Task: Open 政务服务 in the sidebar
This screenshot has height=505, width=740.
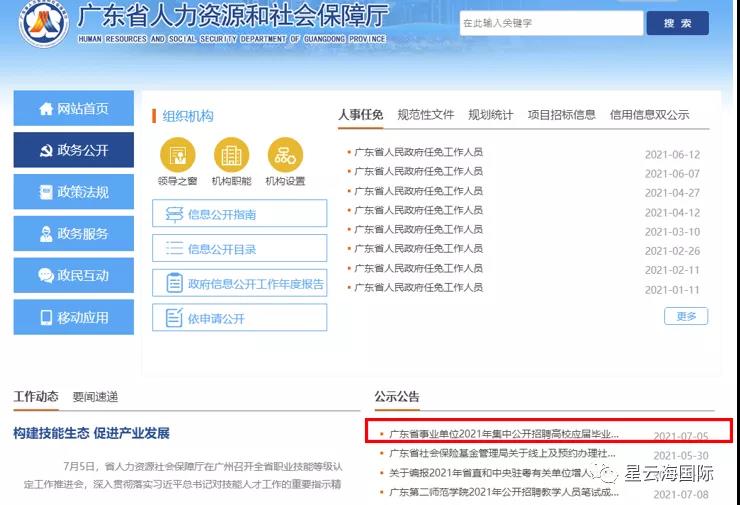Action: (x=74, y=234)
